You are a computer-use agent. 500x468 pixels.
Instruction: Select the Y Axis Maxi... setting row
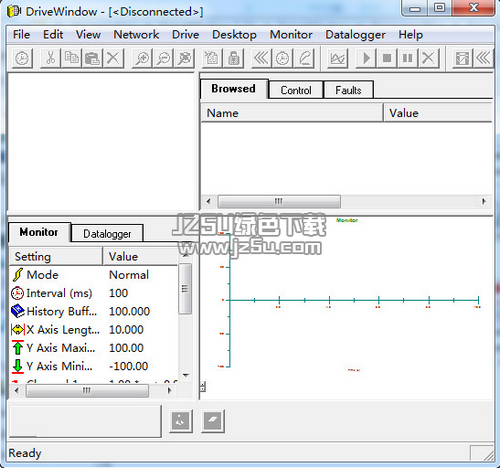pos(94,348)
